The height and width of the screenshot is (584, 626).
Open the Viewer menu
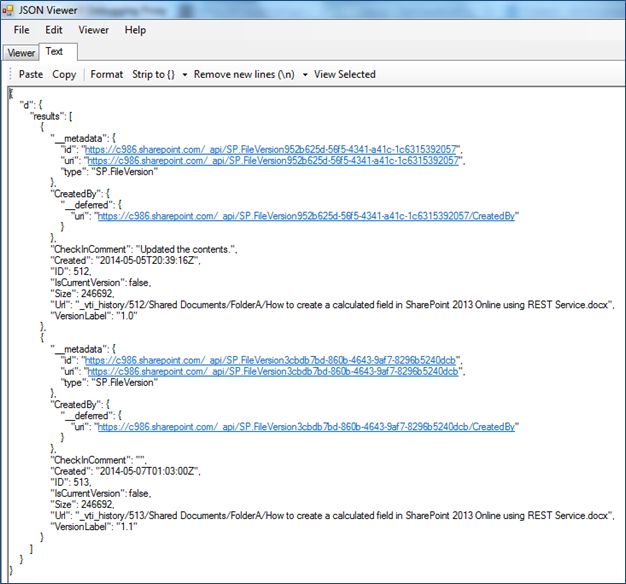coord(93,30)
